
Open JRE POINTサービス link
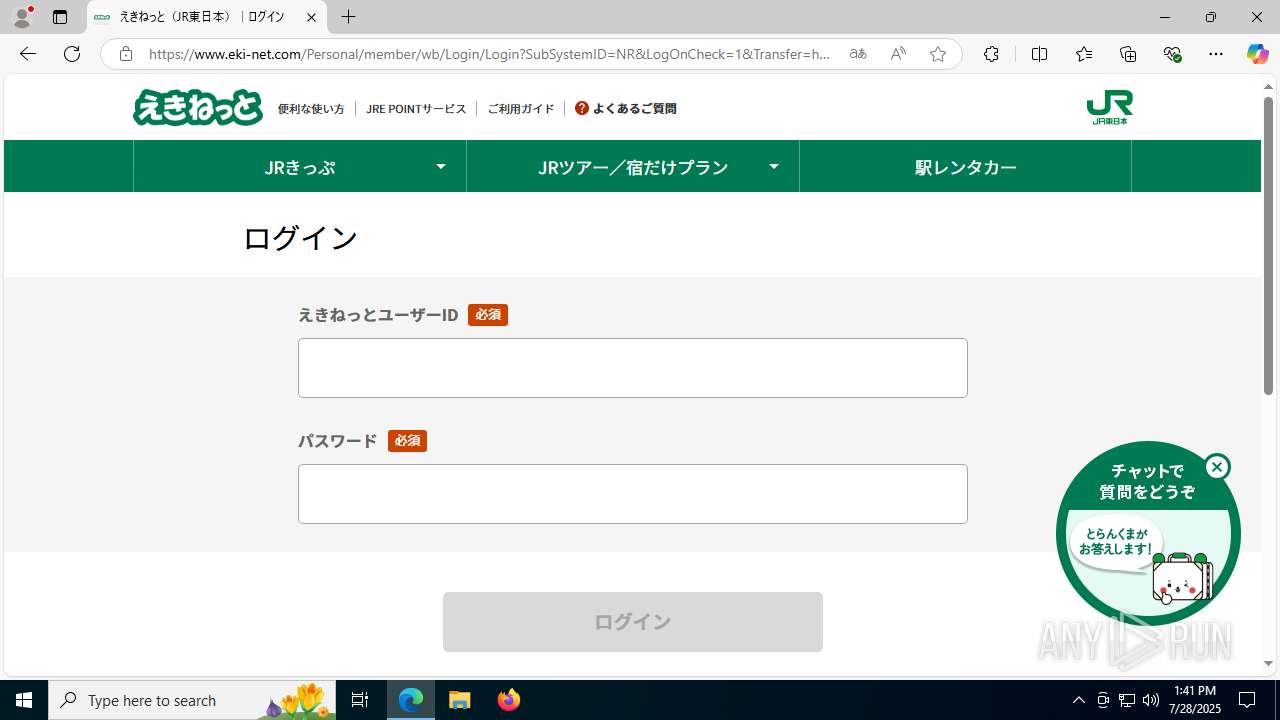(x=416, y=108)
